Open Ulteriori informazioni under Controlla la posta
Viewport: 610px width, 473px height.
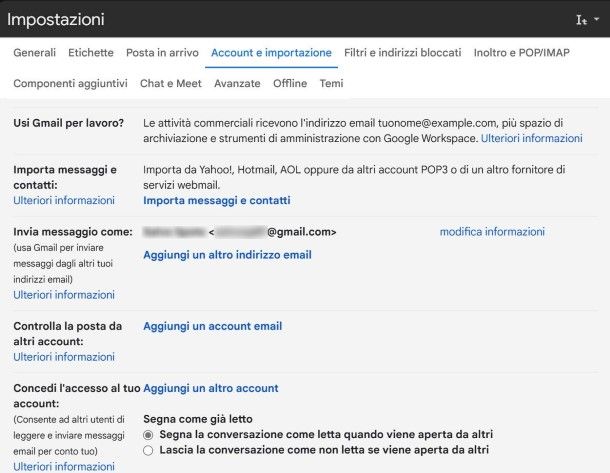pos(64,357)
